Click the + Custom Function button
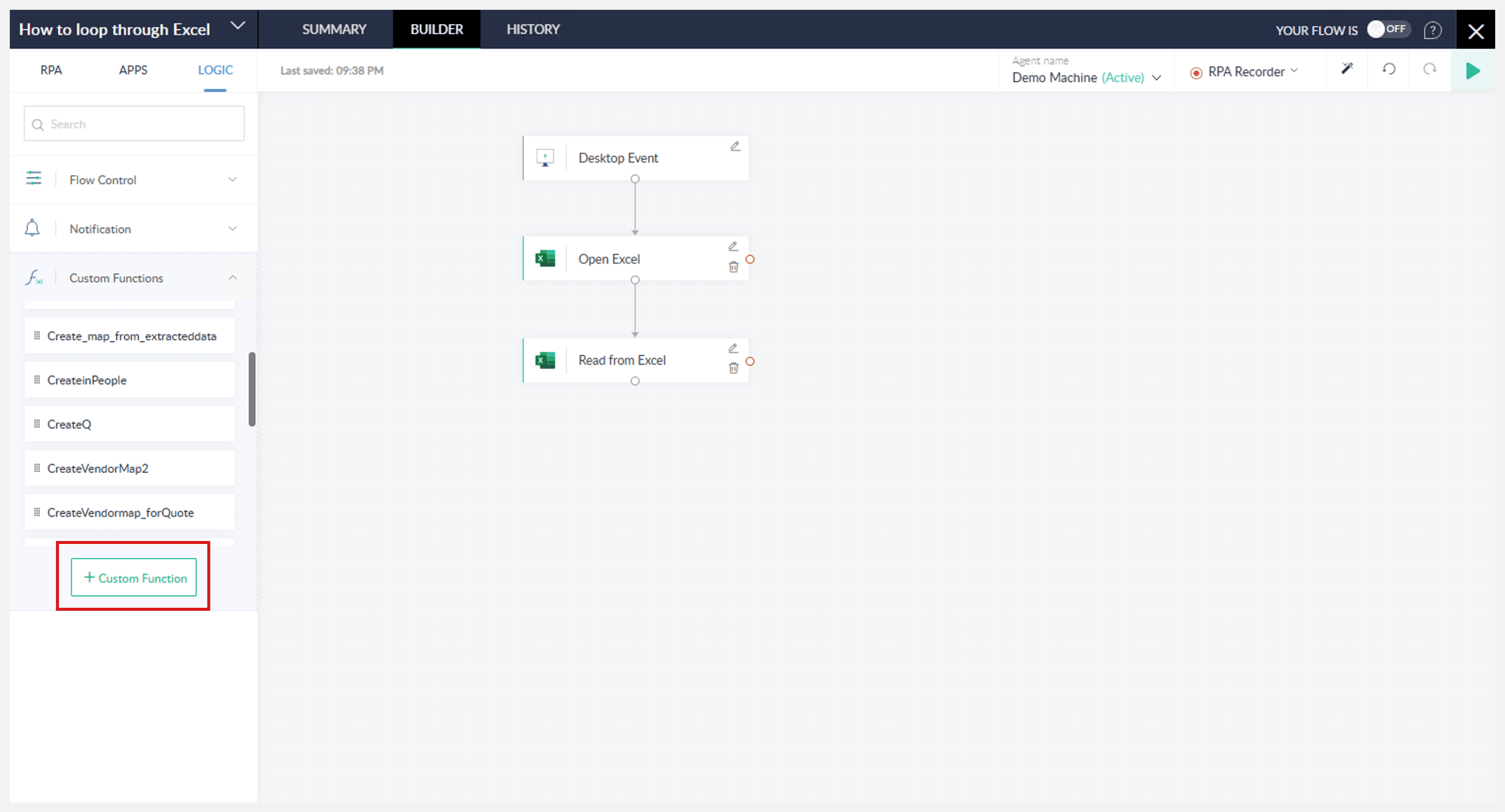The height and width of the screenshot is (812, 1505). pos(134,577)
